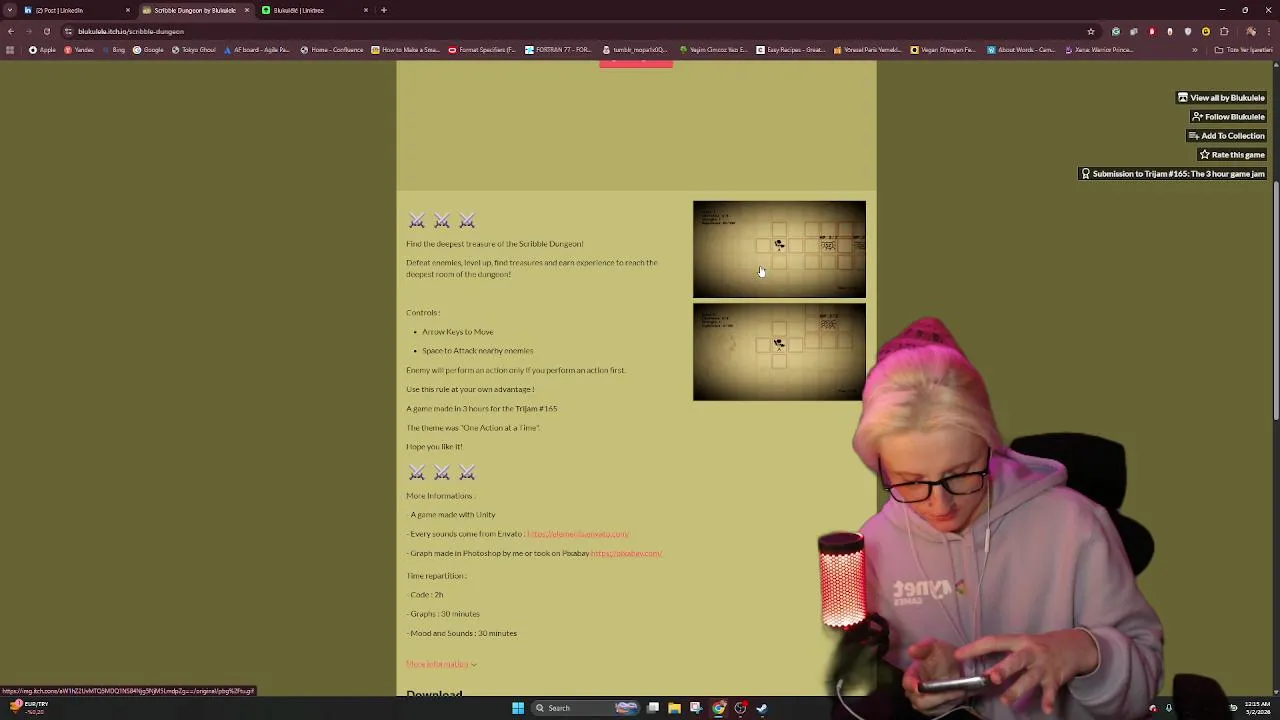This screenshot has height=720, width=1280.
Task: Open the apps grid shortcut in bookmarks bar
Action: (x=10, y=50)
